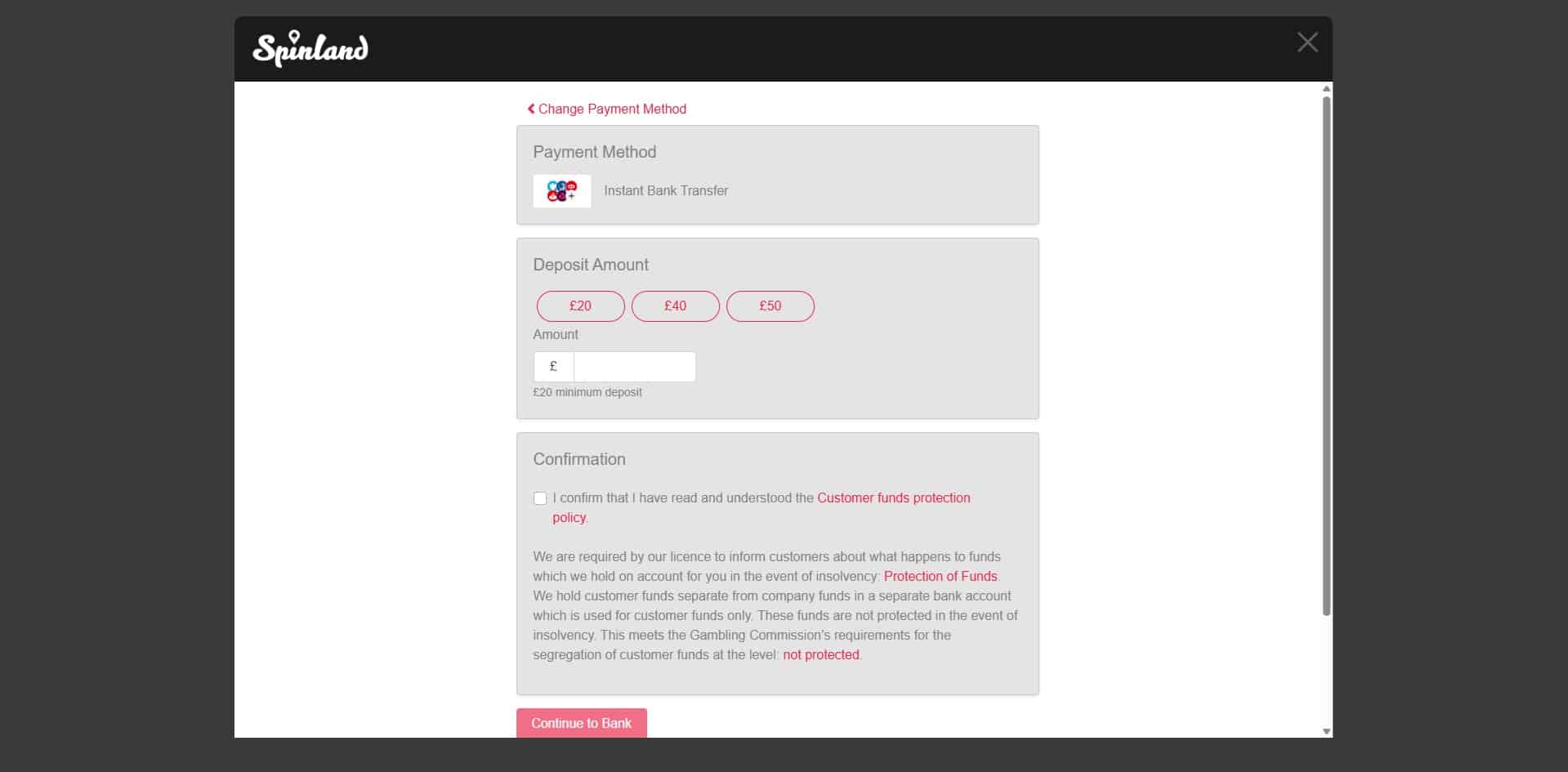Close the deposit dialog with the X
The height and width of the screenshot is (772, 1568).
coord(1307,42)
